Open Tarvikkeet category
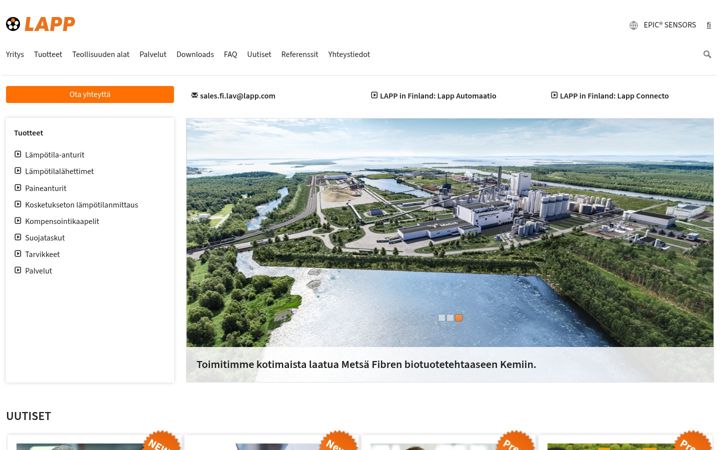 pos(42,254)
